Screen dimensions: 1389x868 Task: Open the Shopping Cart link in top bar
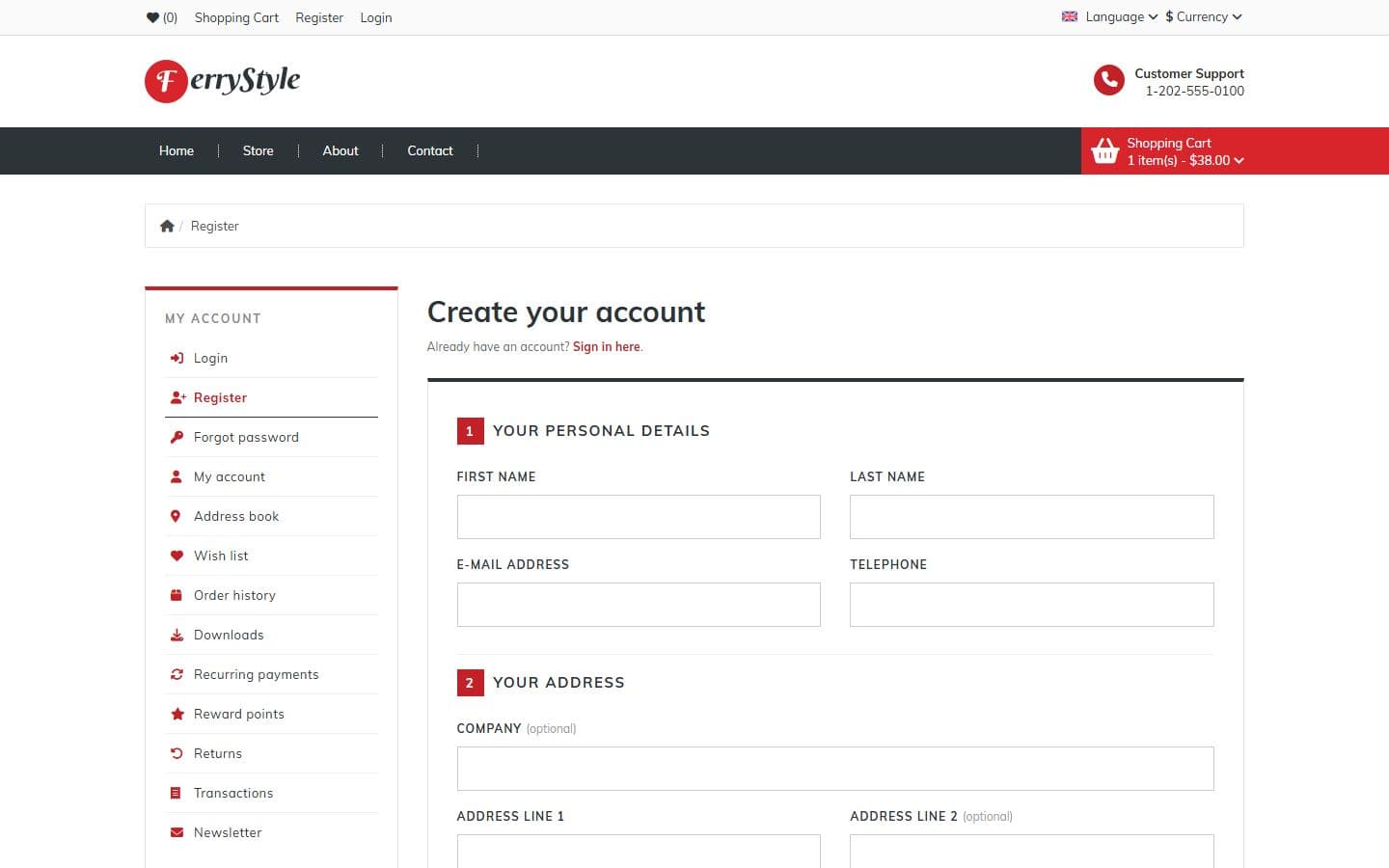tap(236, 17)
